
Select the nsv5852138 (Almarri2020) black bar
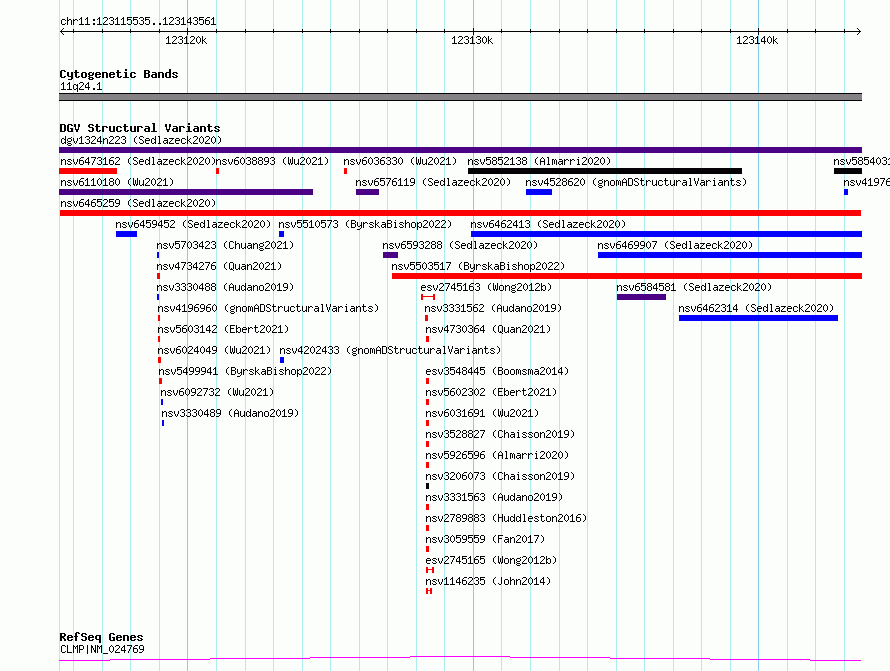point(605,171)
